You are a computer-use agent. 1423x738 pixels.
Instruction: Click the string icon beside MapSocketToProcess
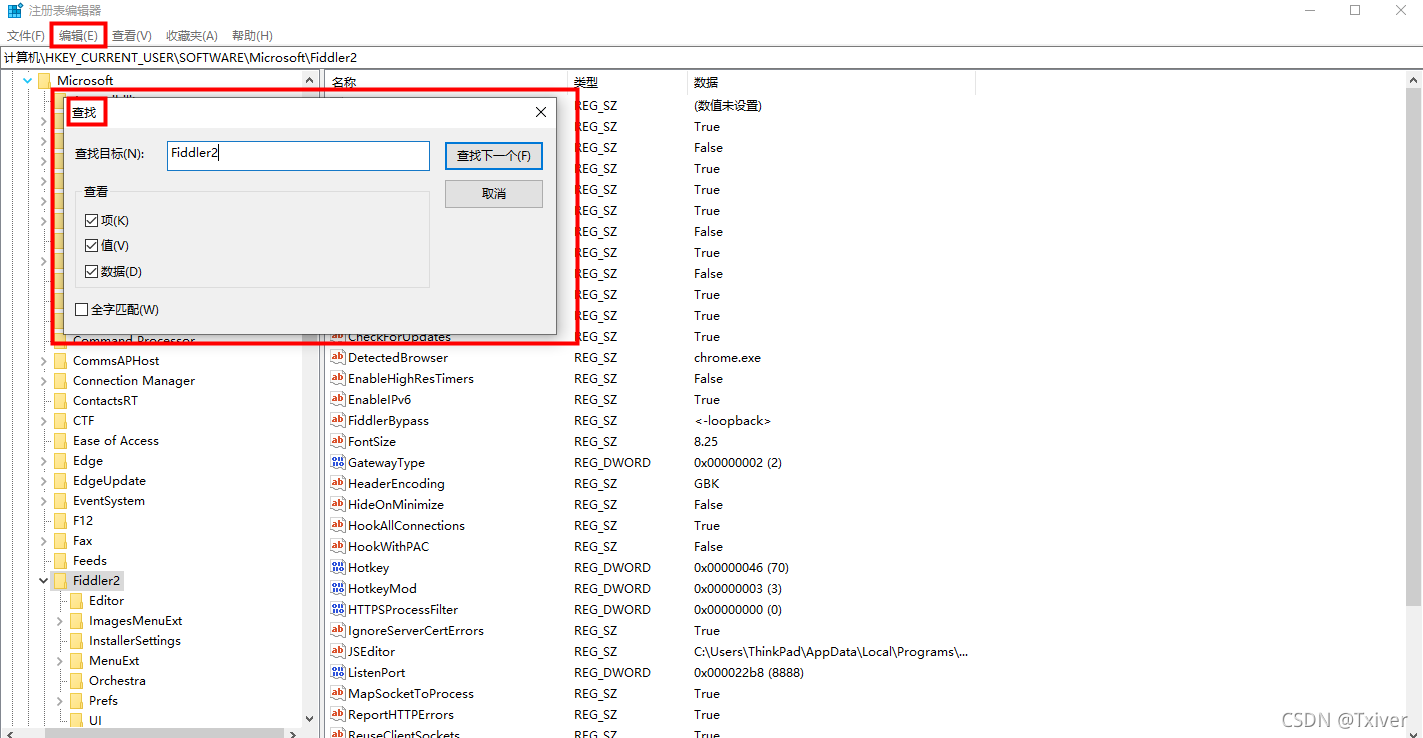click(338, 693)
